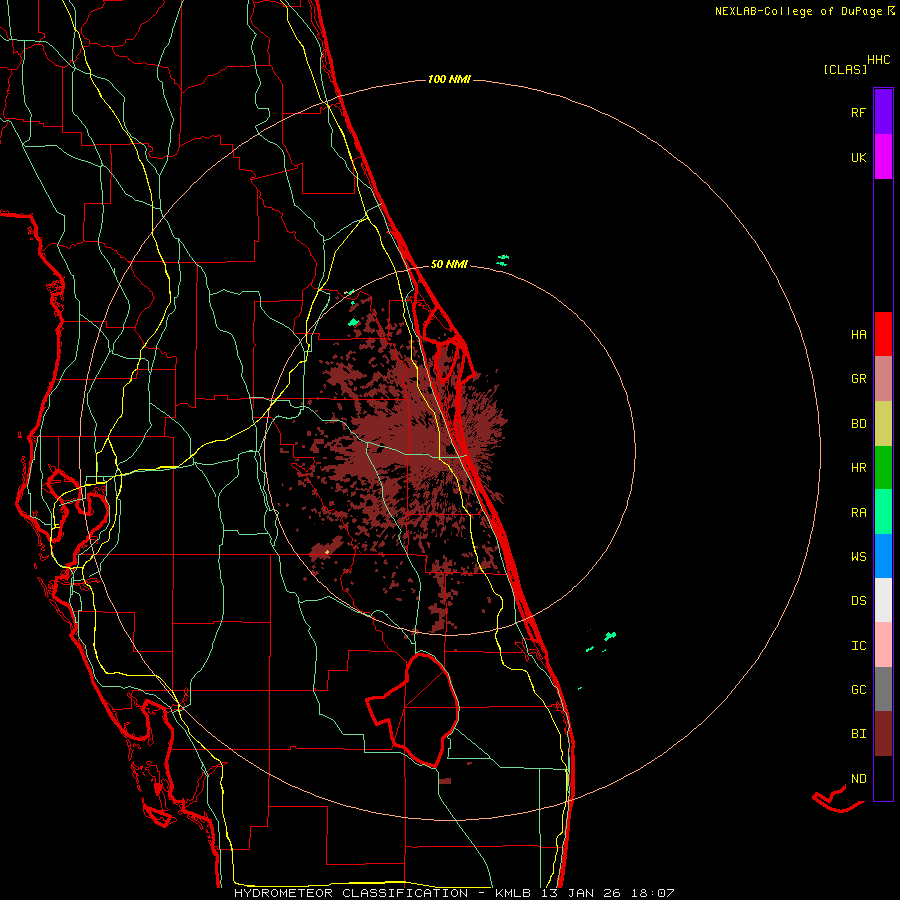Click the "[CLAS]" unit label

tap(845, 69)
